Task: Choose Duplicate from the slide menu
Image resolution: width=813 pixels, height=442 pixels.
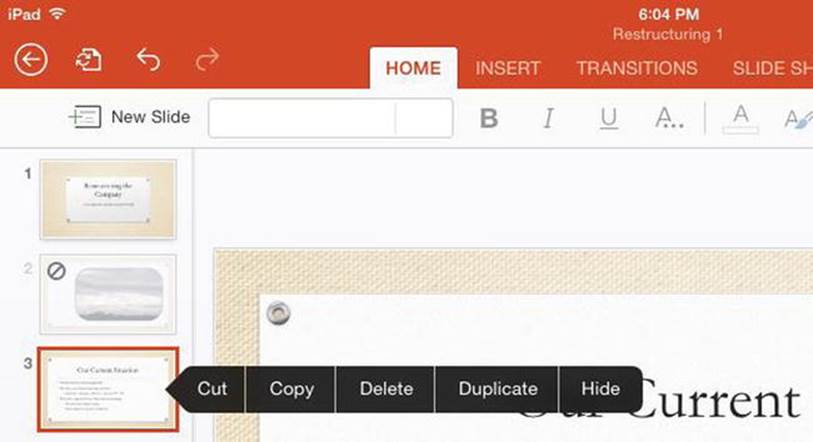Action: (498, 389)
